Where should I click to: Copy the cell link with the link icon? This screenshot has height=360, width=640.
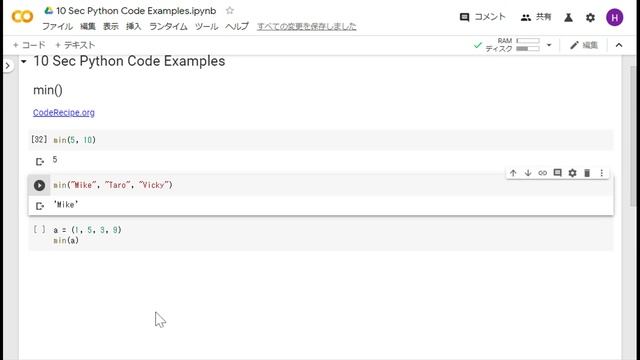point(542,173)
